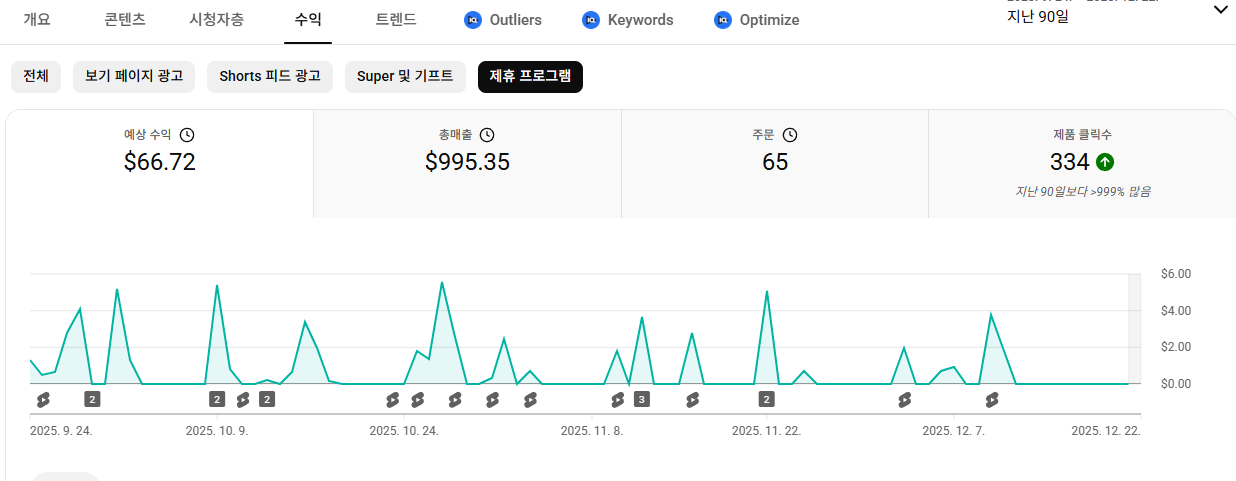Click the video marker labeled 3

[642, 400]
